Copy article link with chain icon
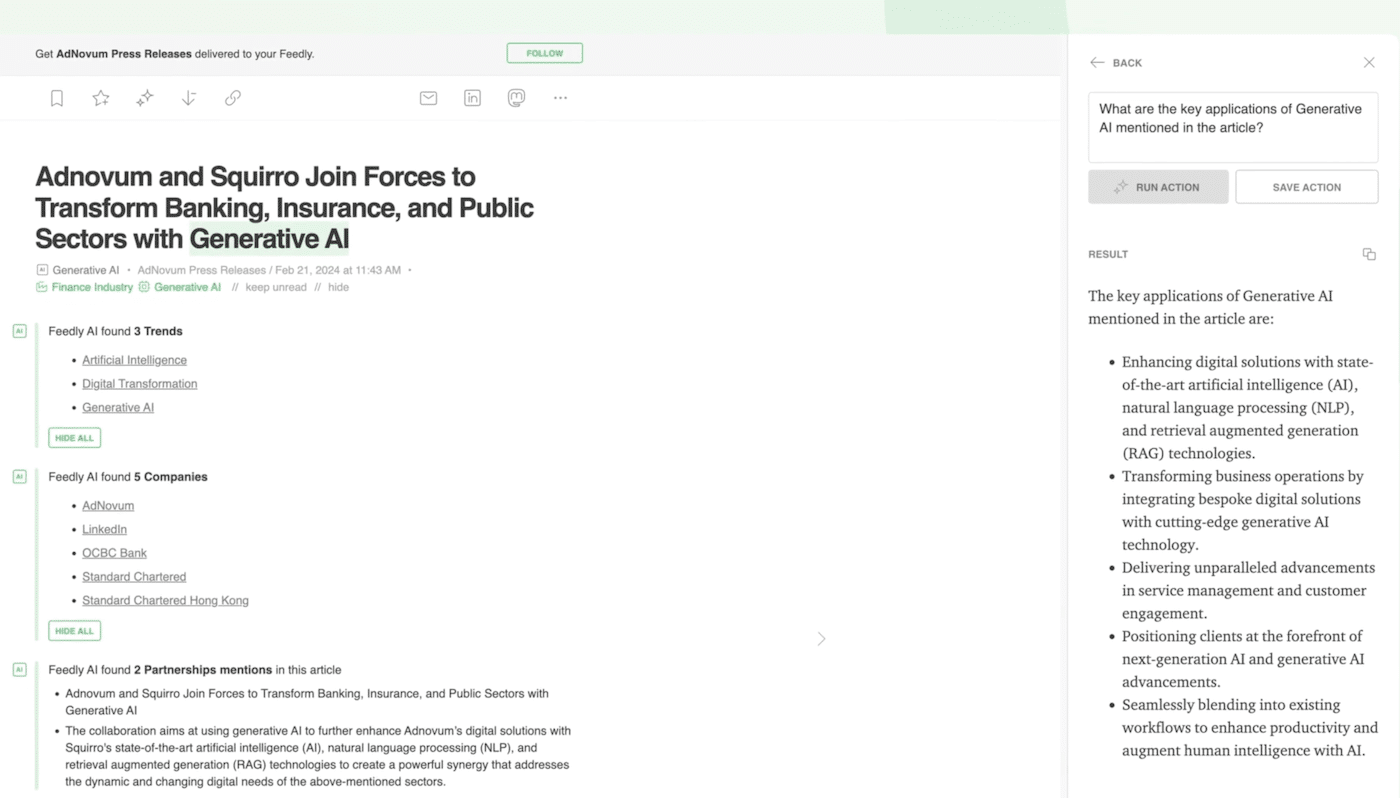This screenshot has height=798, width=1400. coord(233,98)
